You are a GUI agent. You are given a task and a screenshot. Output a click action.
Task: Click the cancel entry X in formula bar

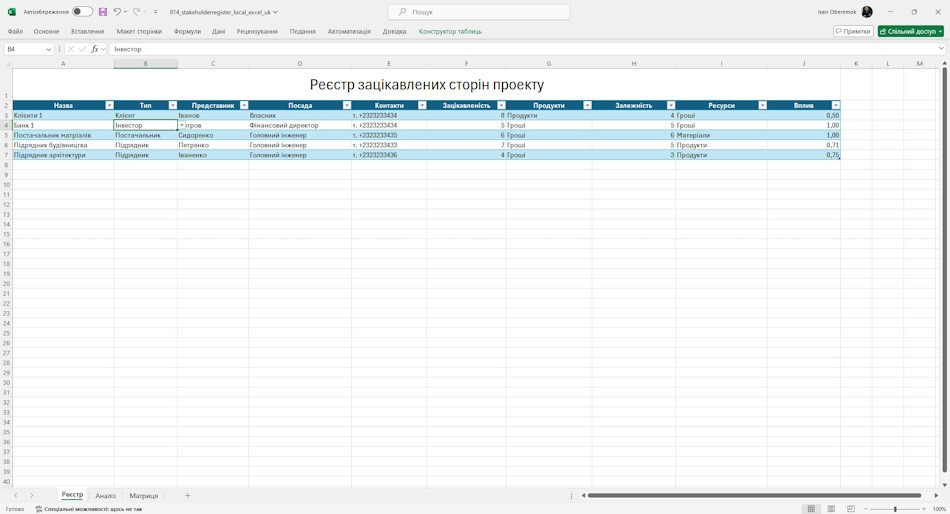point(70,49)
